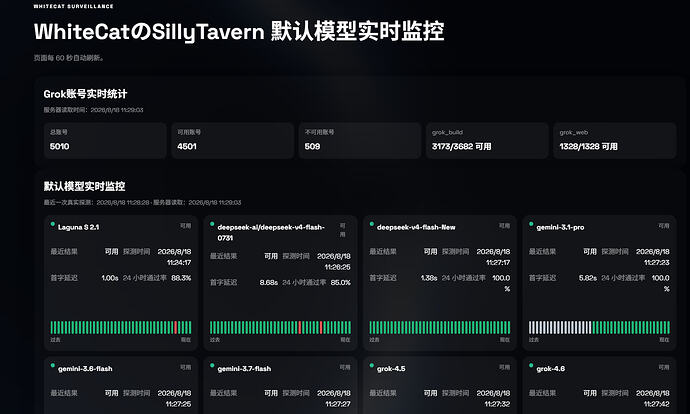Screen dimensions: 690x414
Task: Click the red failure bar in Laguna S 2.1 history
Action: (176, 327)
